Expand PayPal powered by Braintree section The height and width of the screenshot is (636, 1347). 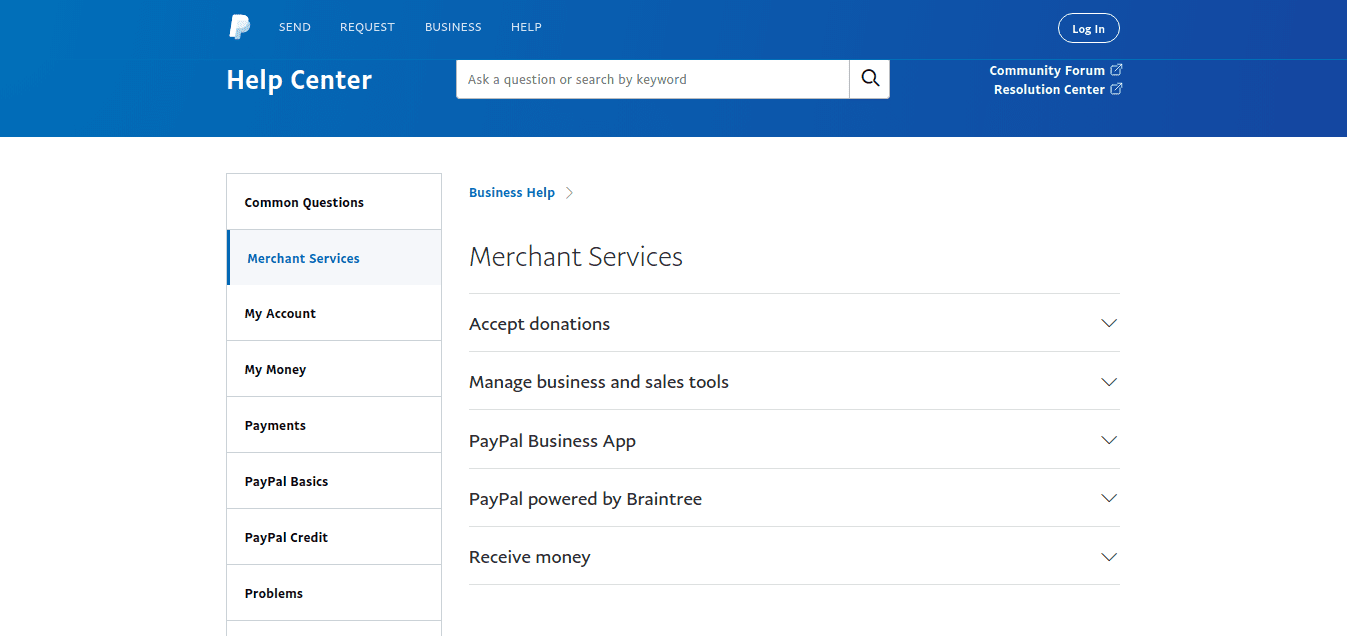1108,499
